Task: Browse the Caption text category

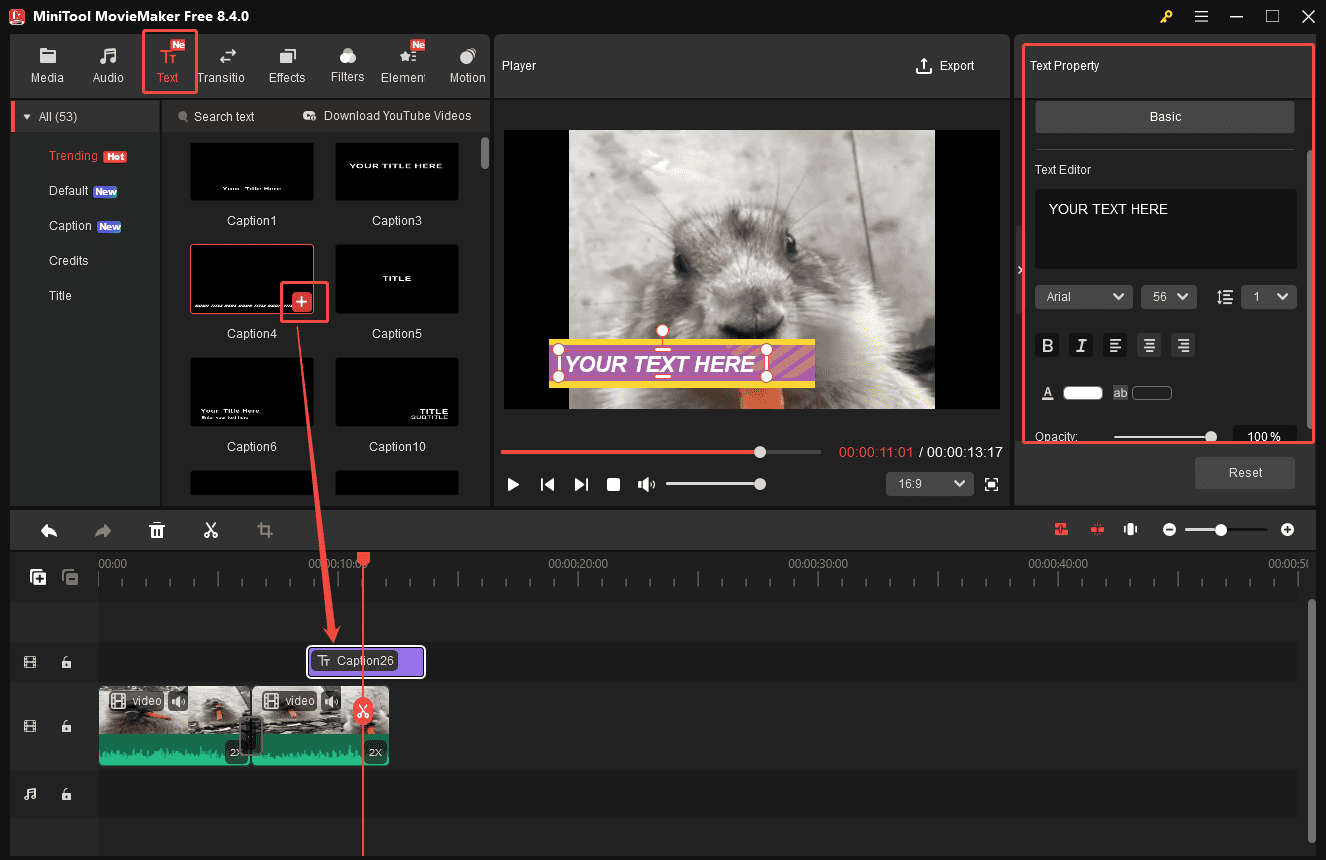Action: click(70, 225)
